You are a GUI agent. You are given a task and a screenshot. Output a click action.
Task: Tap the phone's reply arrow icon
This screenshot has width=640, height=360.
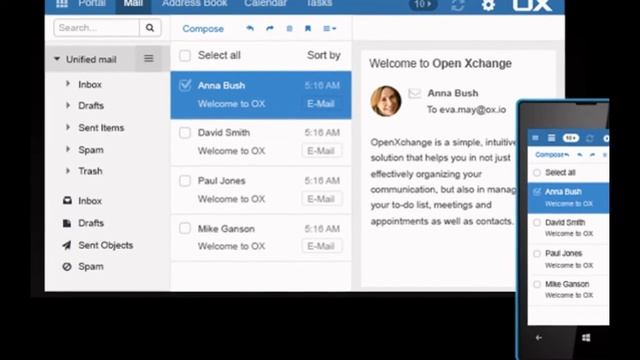580,155
